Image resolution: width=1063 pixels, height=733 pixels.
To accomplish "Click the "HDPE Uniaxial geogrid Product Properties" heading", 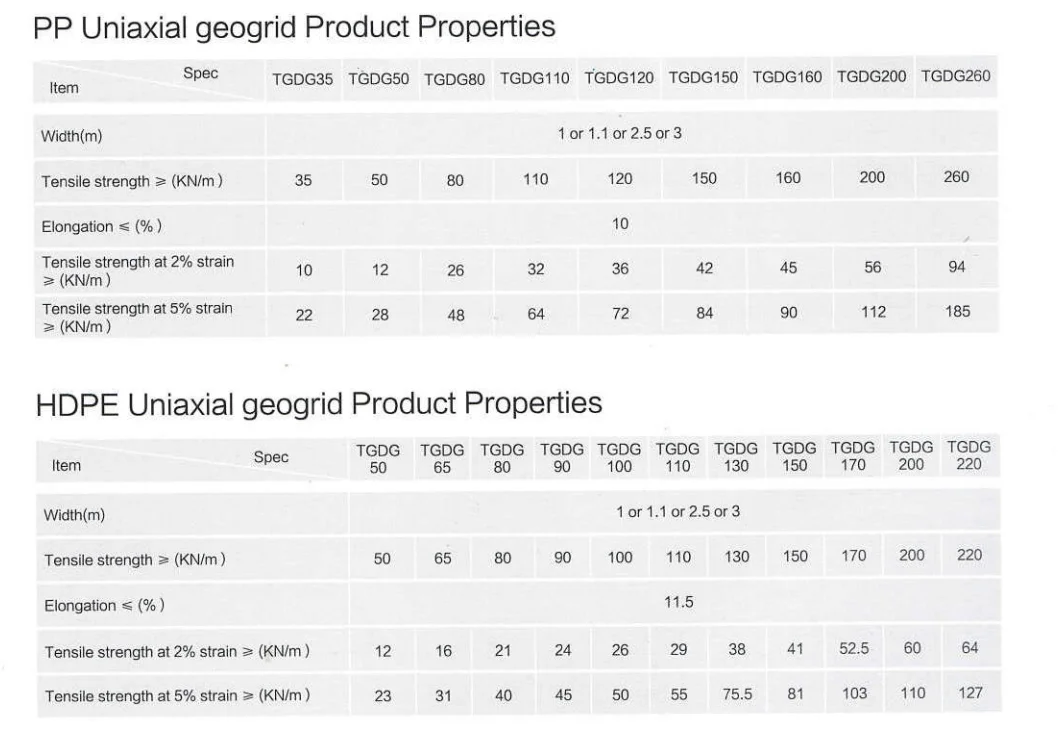I will pyautogui.click(x=318, y=404).
